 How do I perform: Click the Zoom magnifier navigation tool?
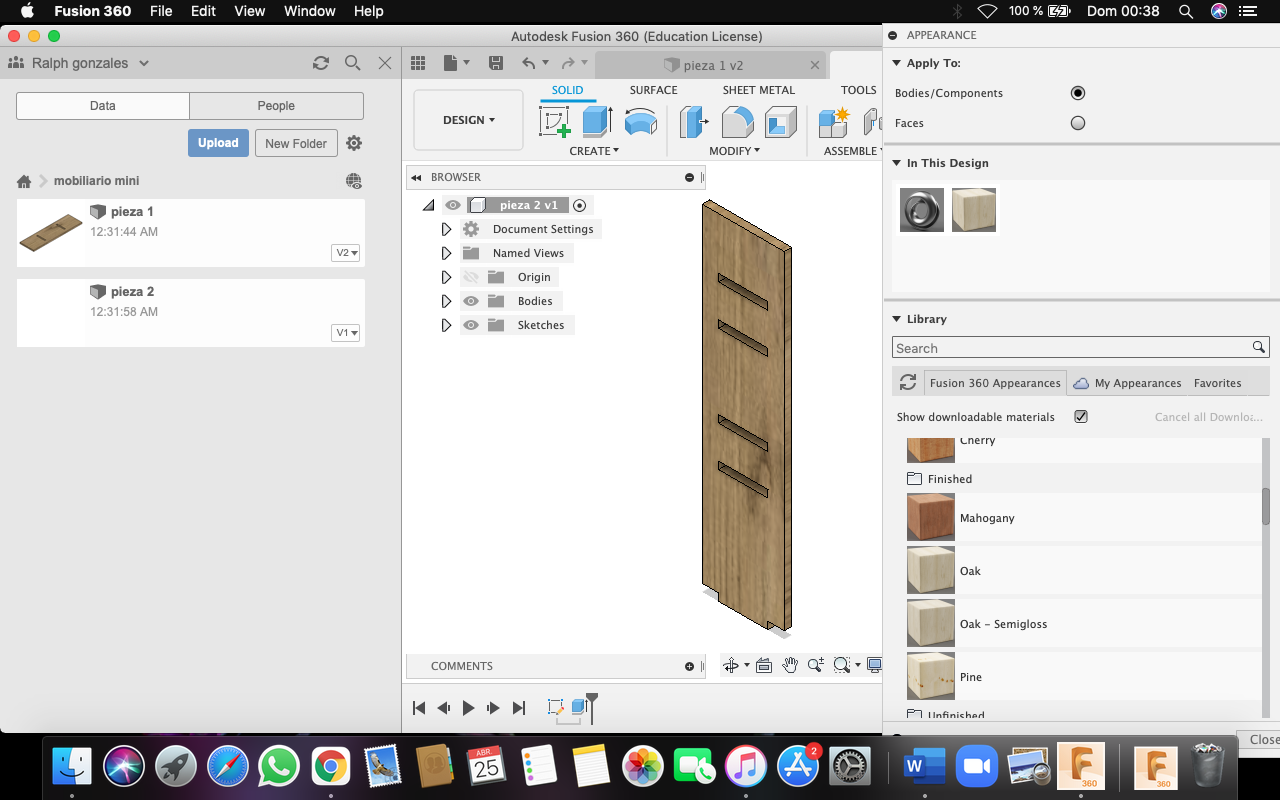815,665
